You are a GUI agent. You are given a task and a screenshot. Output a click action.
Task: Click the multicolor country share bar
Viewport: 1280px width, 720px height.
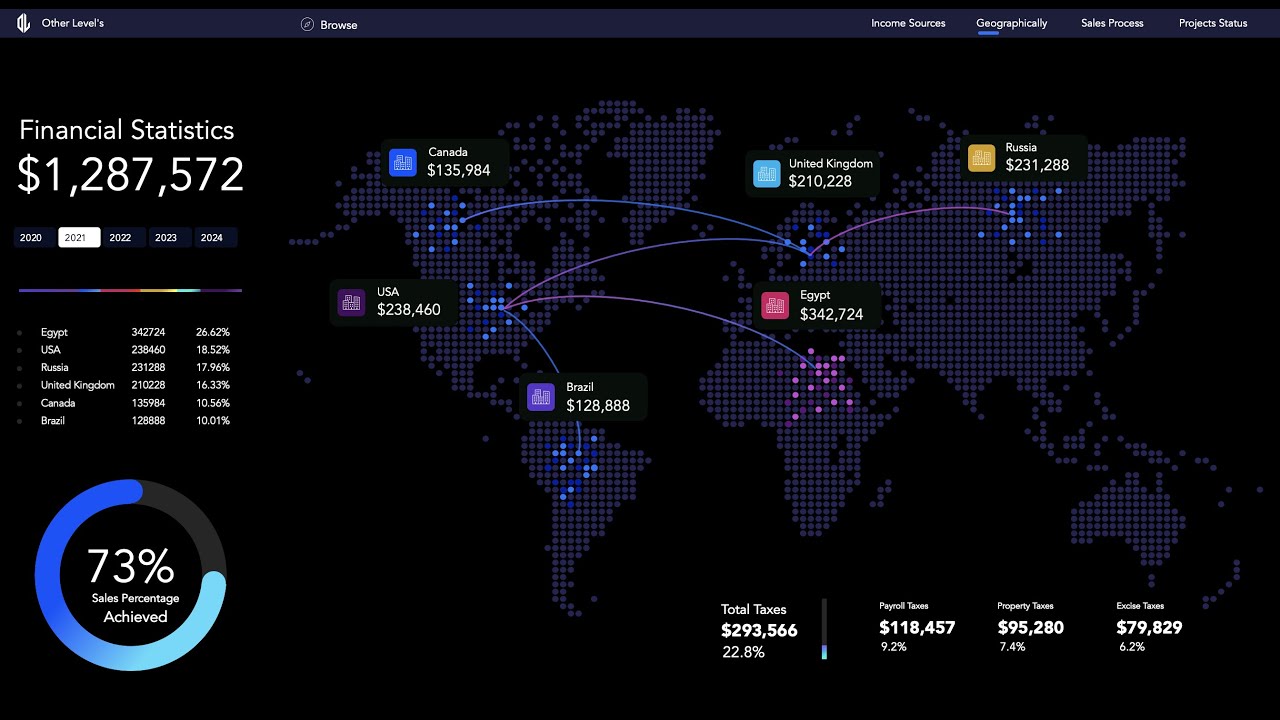click(130, 290)
